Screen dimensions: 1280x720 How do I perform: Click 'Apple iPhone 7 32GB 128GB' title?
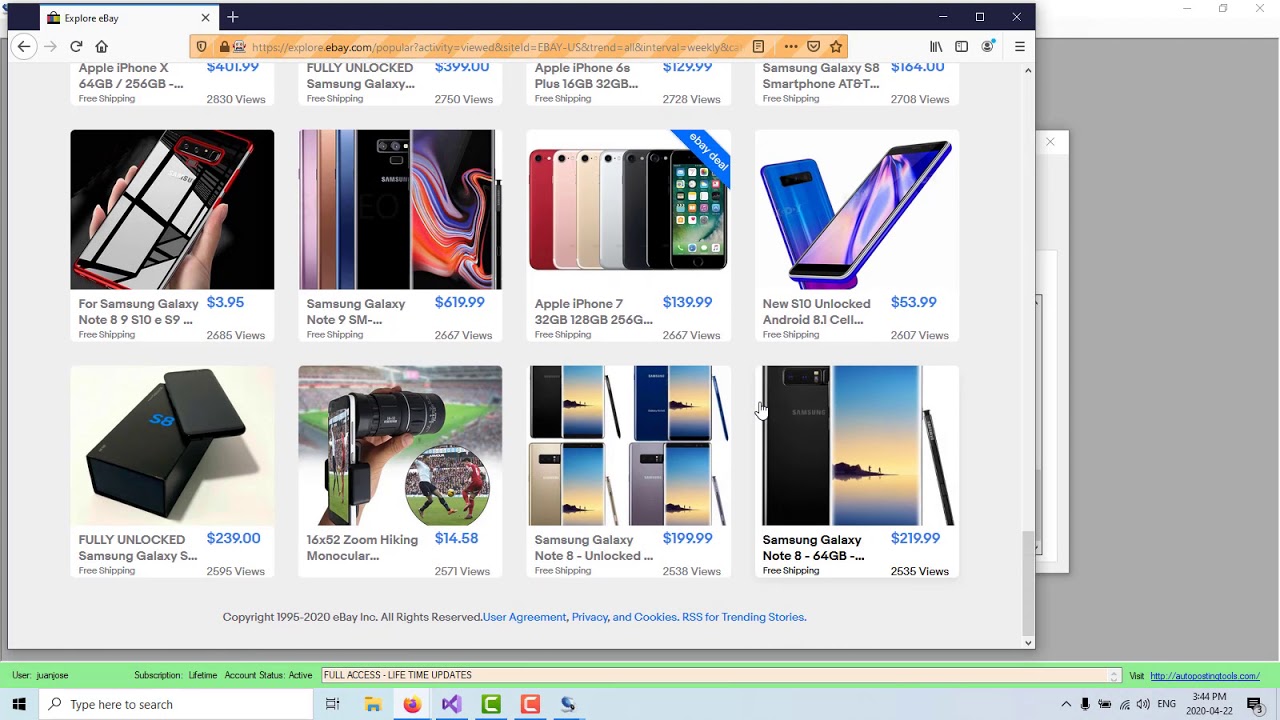click(x=594, y=312)
